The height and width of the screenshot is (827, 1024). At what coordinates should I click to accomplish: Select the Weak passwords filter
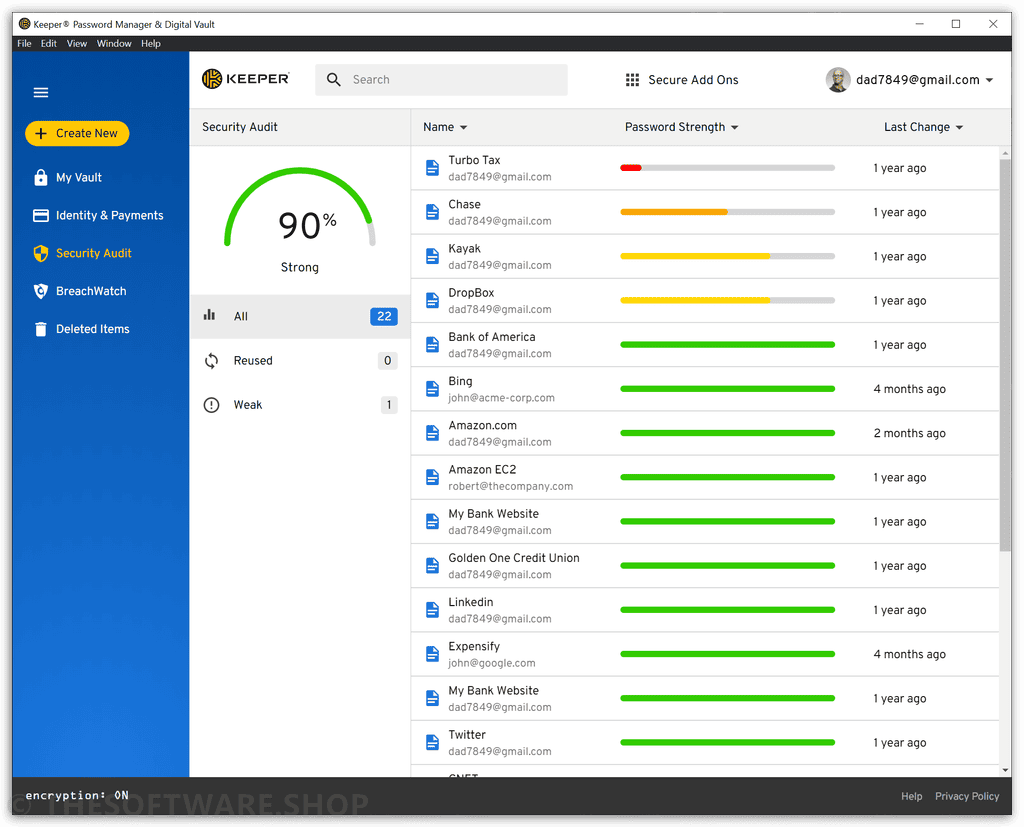click(300, 405)
